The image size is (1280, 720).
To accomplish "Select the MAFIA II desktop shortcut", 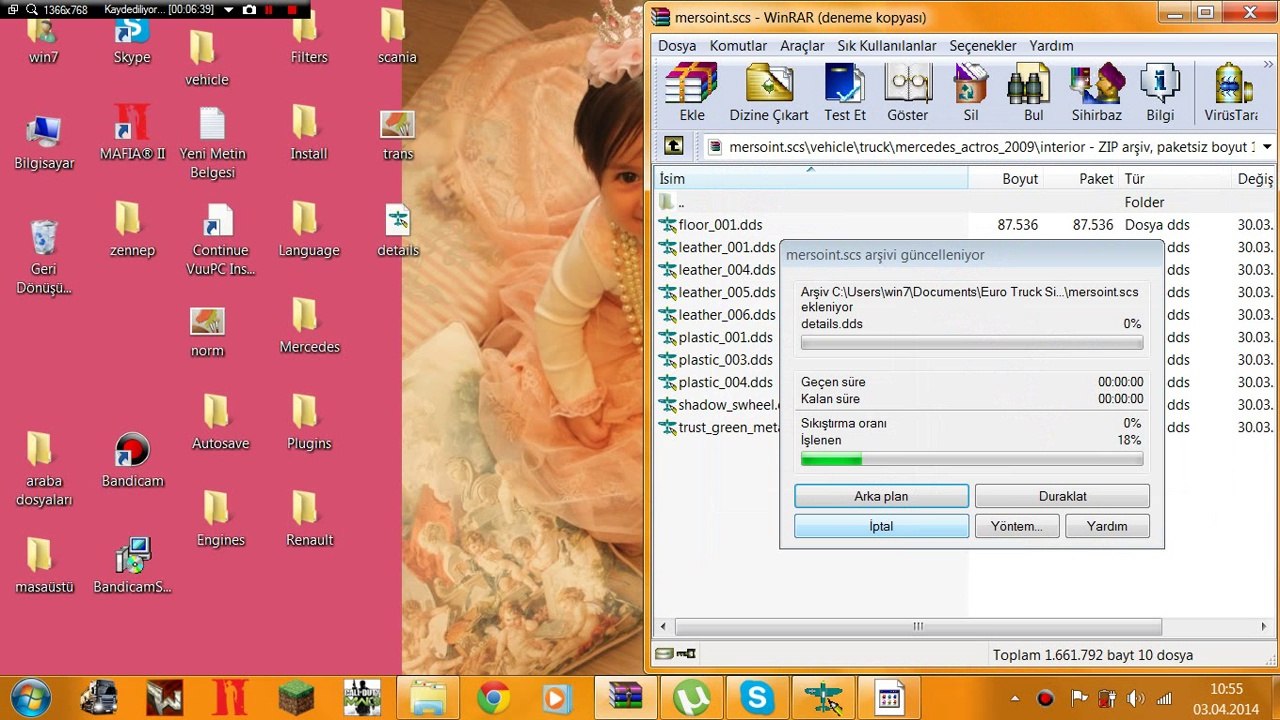I will tap(132, 134).
